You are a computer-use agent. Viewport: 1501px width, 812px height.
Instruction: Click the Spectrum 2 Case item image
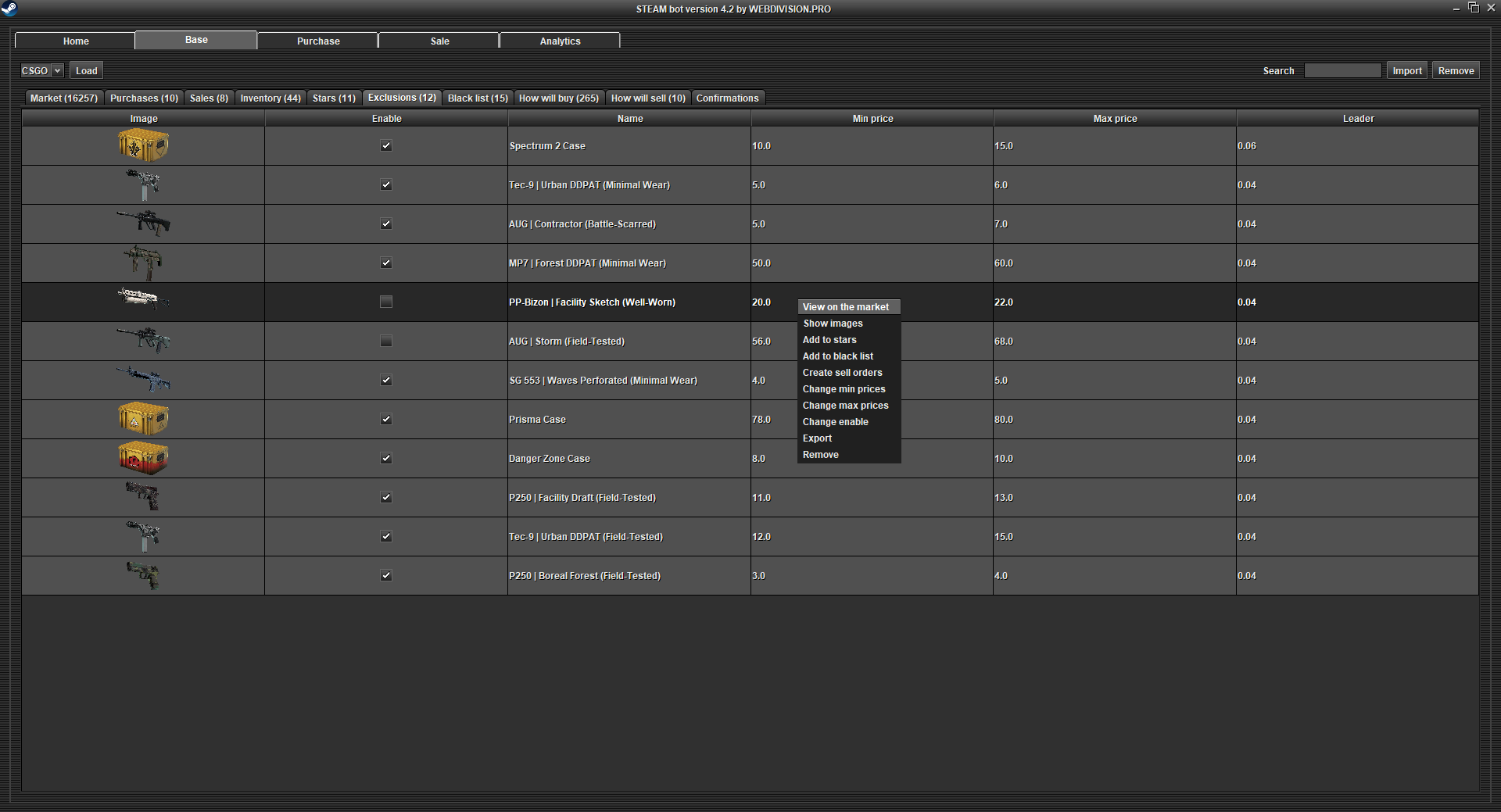pos(143,145)
